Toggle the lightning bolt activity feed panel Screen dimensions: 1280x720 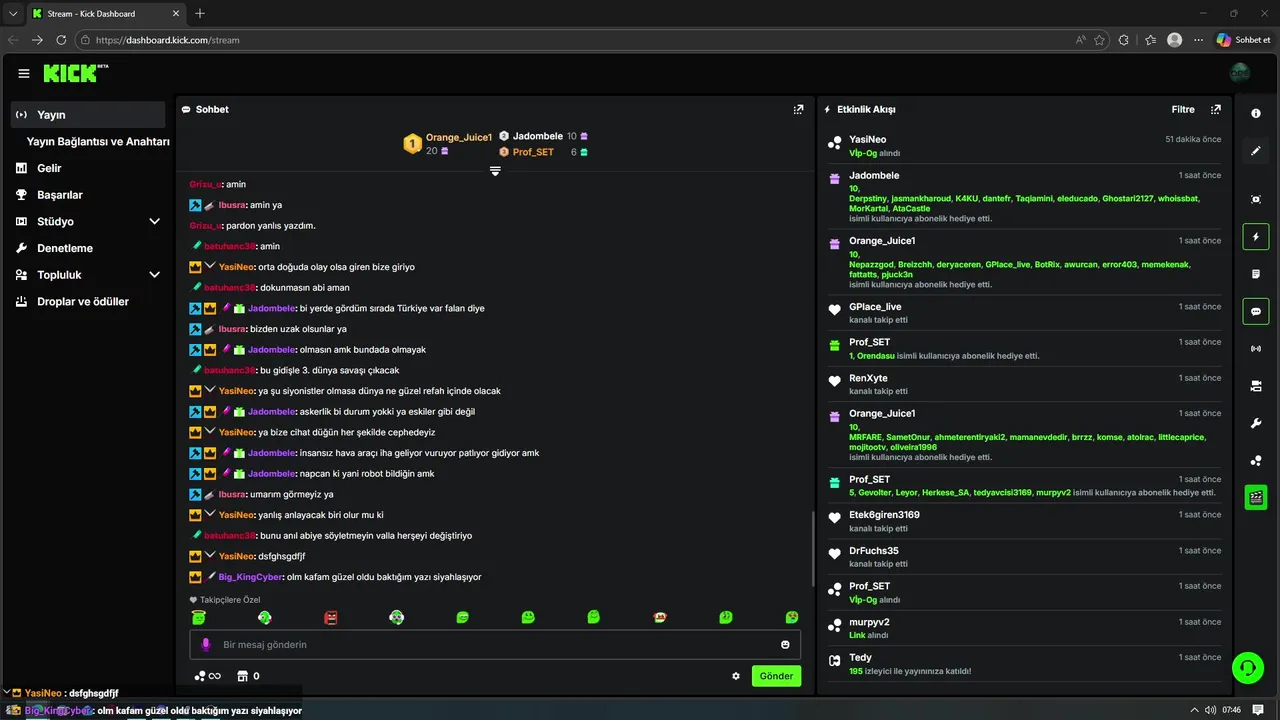pyautogui.click(x=1256, y=237)
